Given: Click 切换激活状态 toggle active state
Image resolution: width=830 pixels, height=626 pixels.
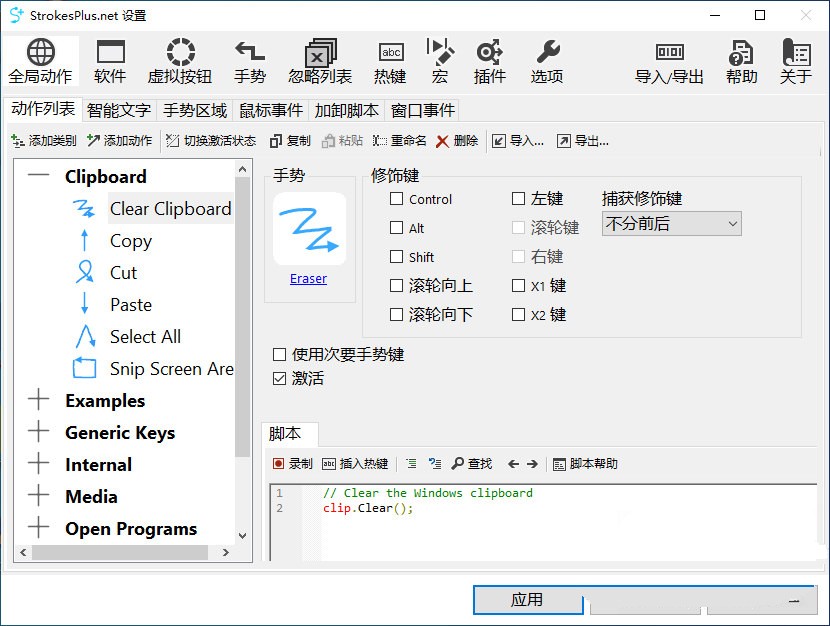Looking at the screenshot, I should tap(211, 141).
